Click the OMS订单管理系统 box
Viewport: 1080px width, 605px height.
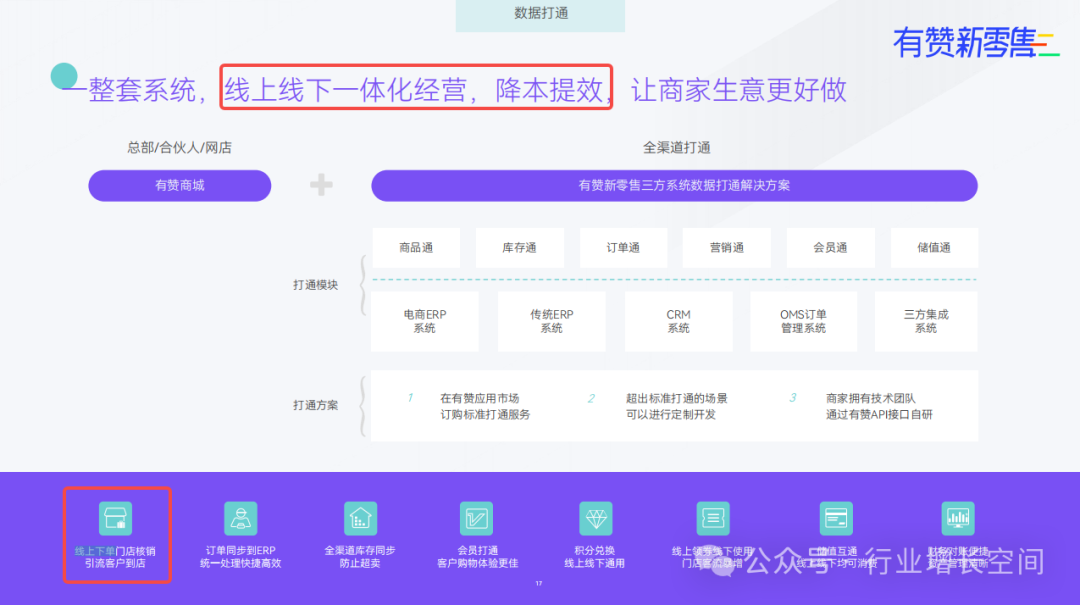tap(803, 321)
